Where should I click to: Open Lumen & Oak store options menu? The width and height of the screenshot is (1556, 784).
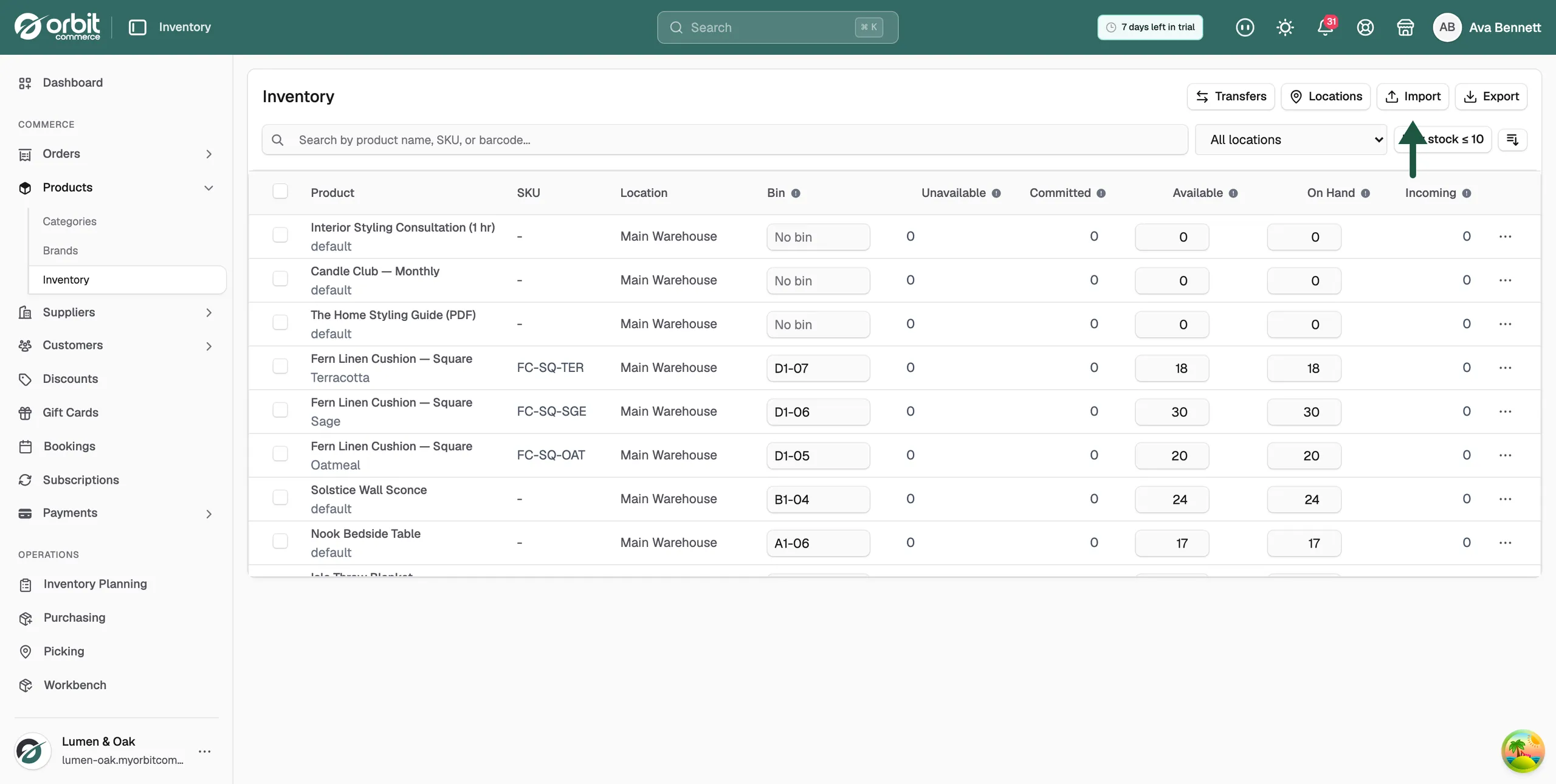point(205,751)
